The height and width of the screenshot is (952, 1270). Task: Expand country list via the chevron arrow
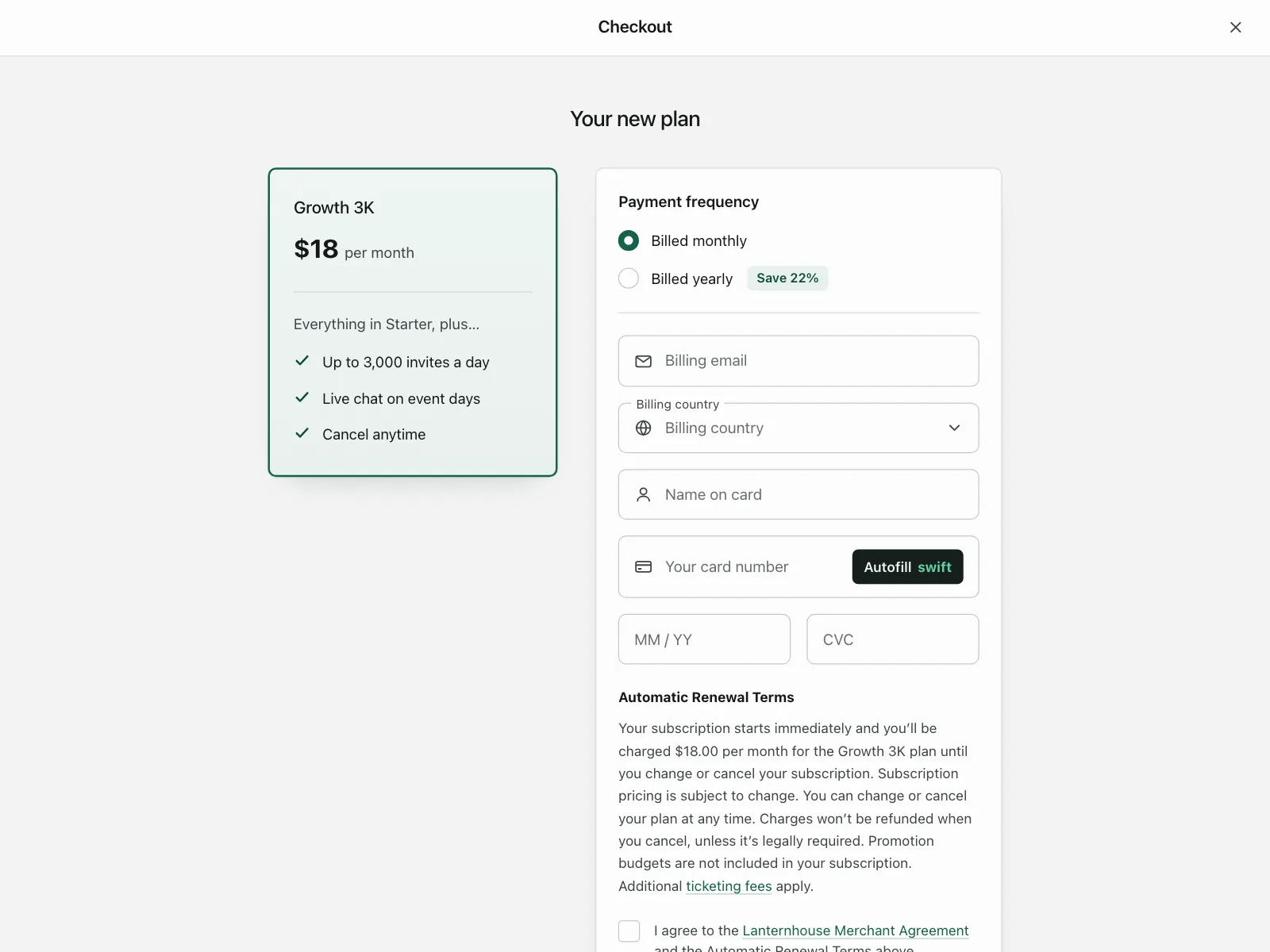(954, 428)
